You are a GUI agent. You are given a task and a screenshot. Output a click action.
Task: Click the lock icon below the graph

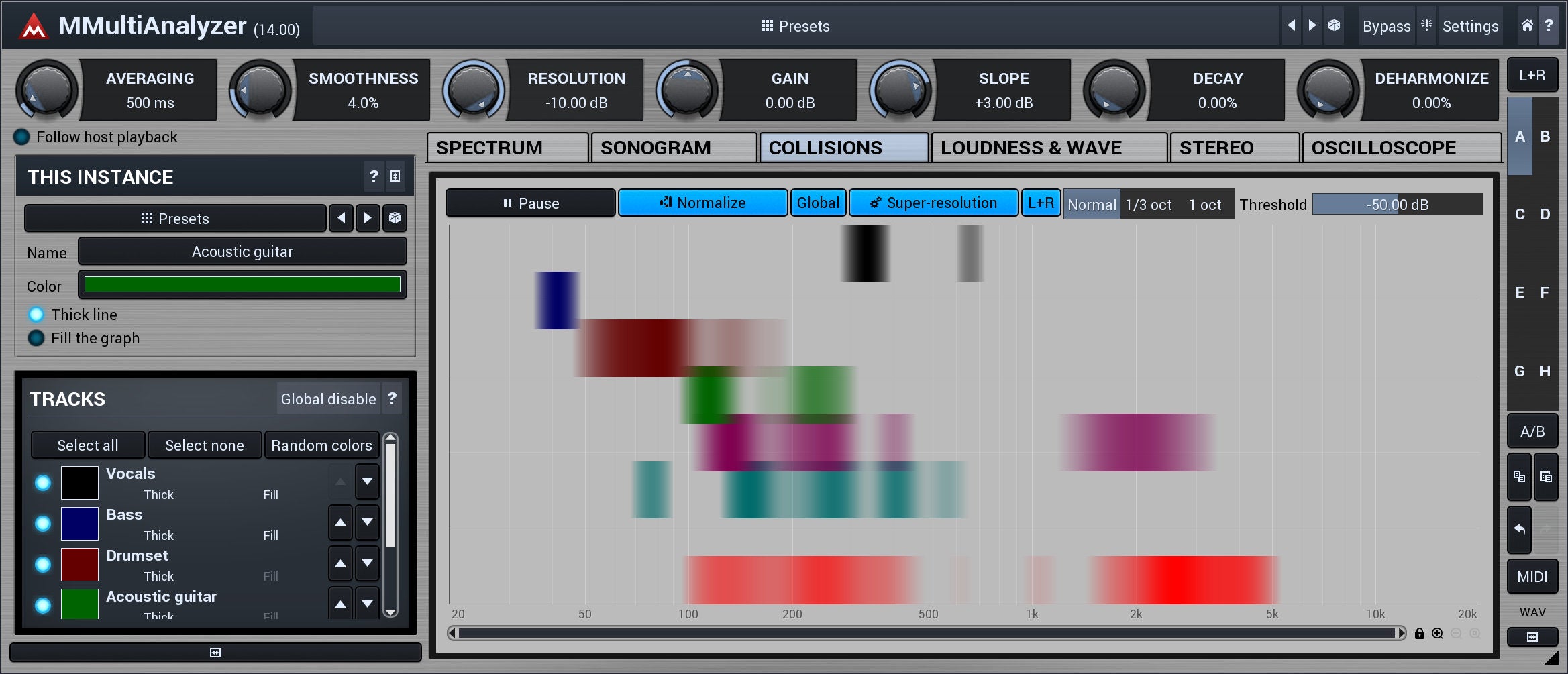coord(1419,634)
